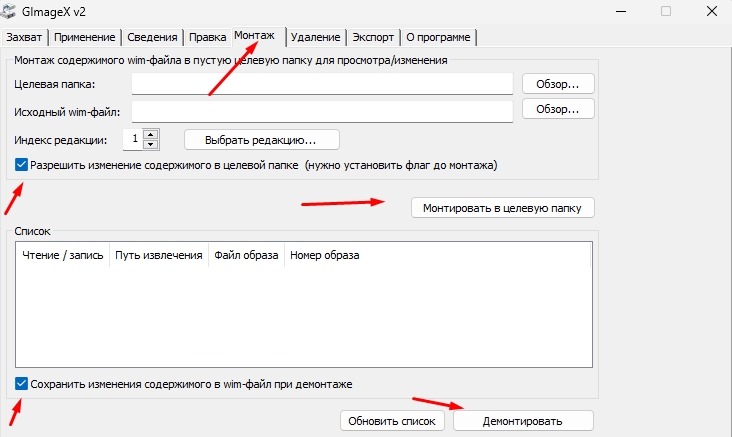Click the Целевая папка input field
Image resolution: width=732 pixels, height=437 pixels.
click(x=322, y=84)
